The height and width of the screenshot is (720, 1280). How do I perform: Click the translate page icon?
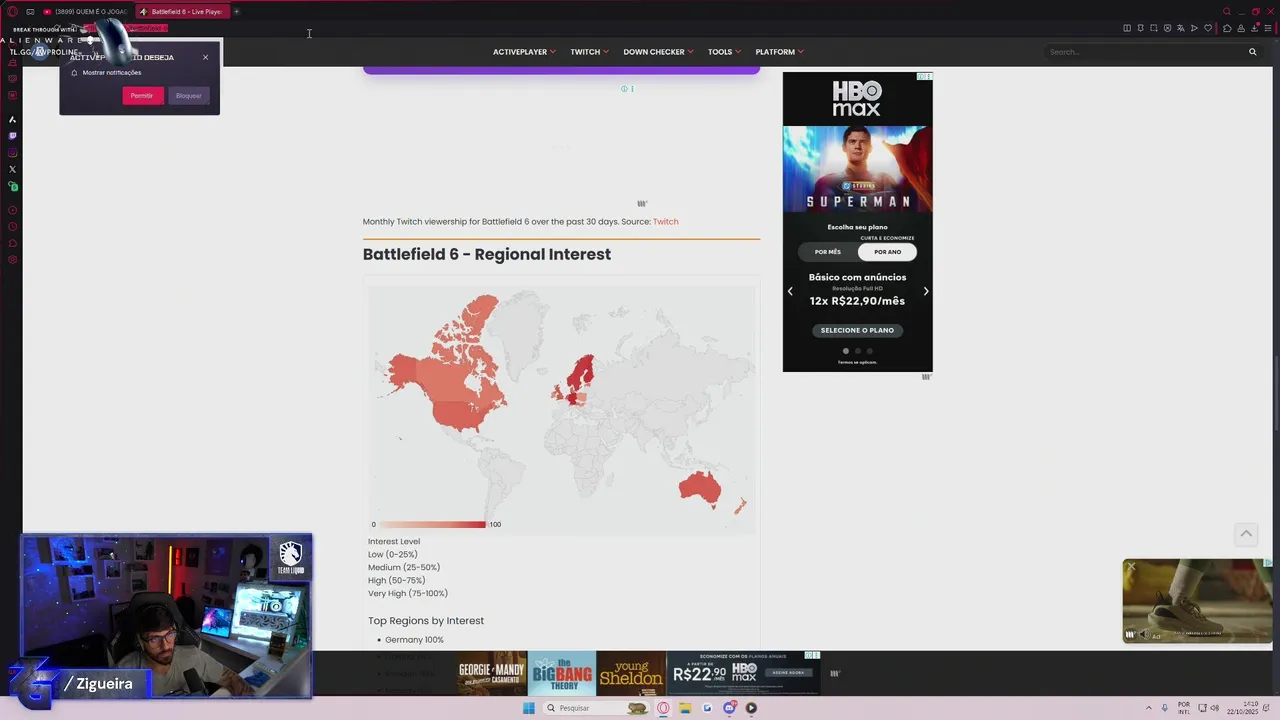(1181, 28)
